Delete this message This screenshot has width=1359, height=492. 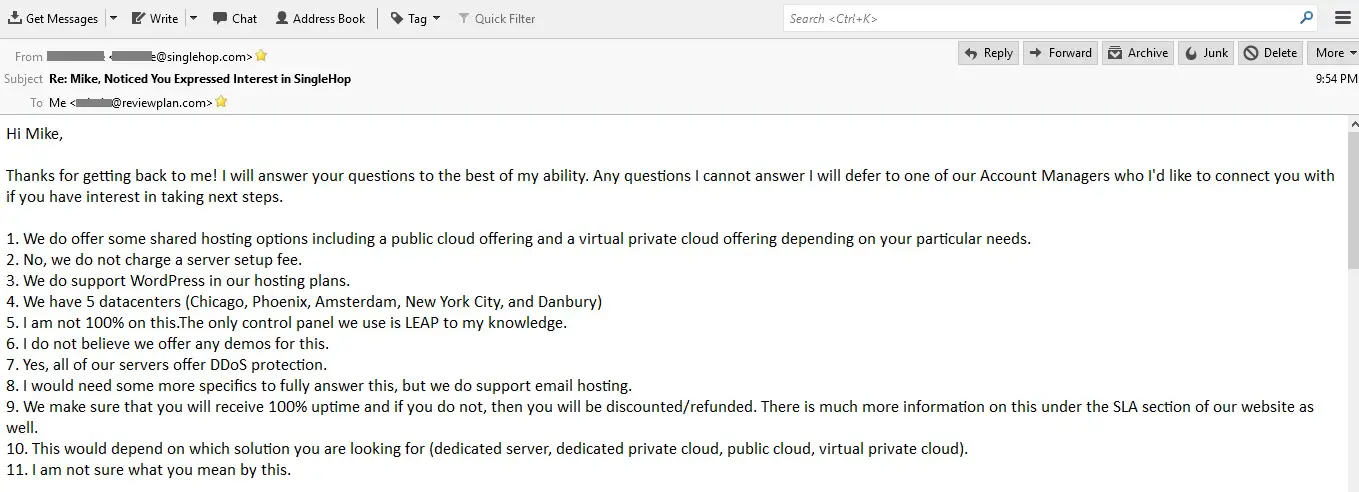click(1271, 53)
